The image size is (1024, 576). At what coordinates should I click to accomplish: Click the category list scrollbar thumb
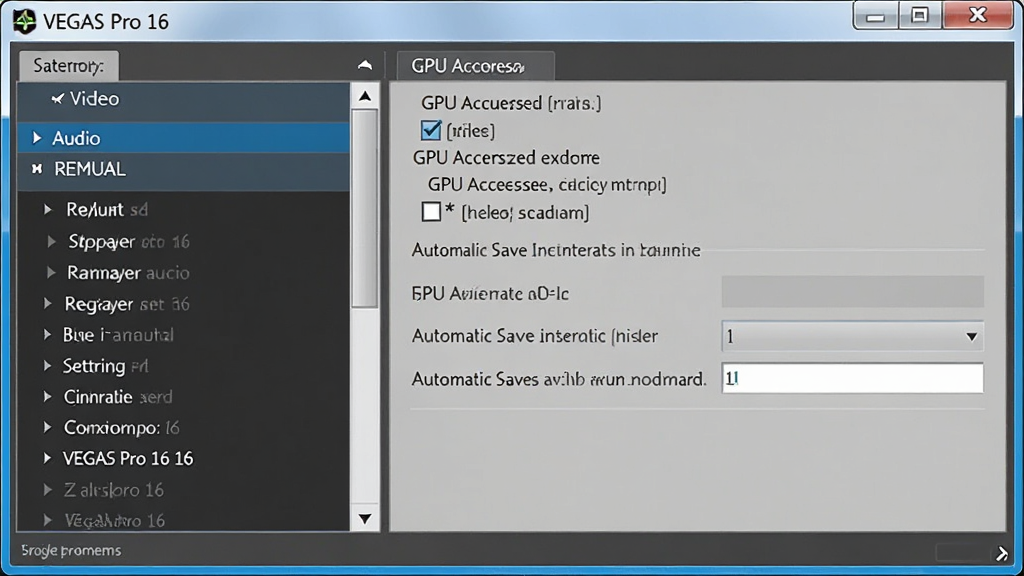point(365,208)
